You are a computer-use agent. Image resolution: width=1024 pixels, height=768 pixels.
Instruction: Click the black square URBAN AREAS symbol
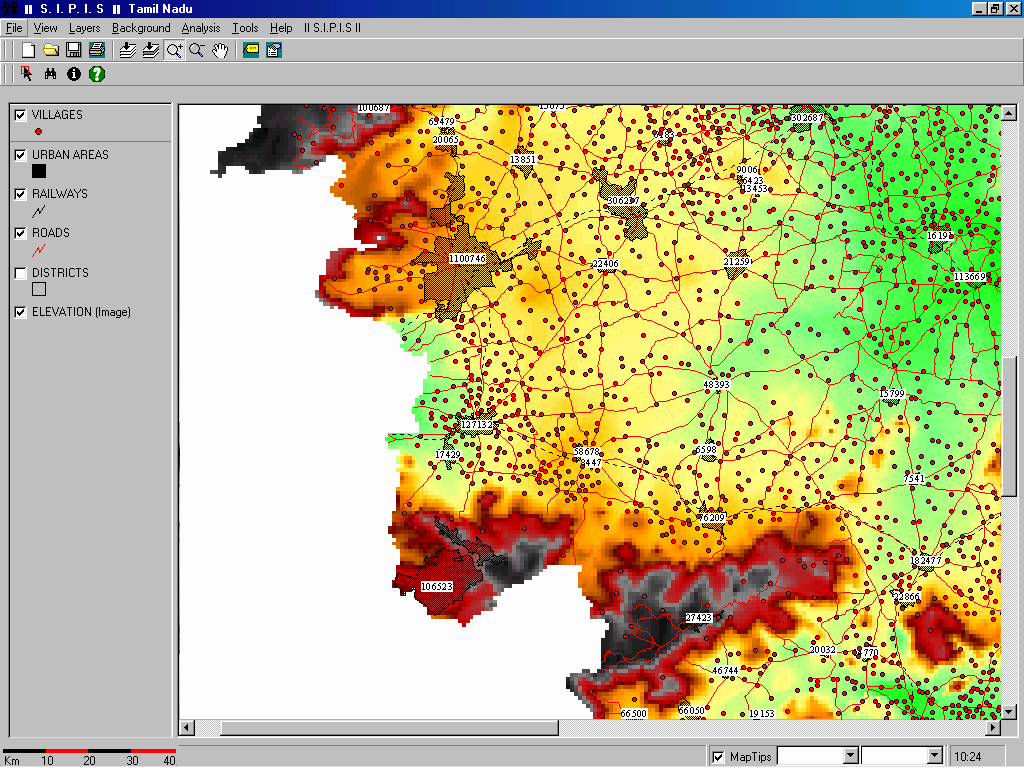(x=39, y=171)
